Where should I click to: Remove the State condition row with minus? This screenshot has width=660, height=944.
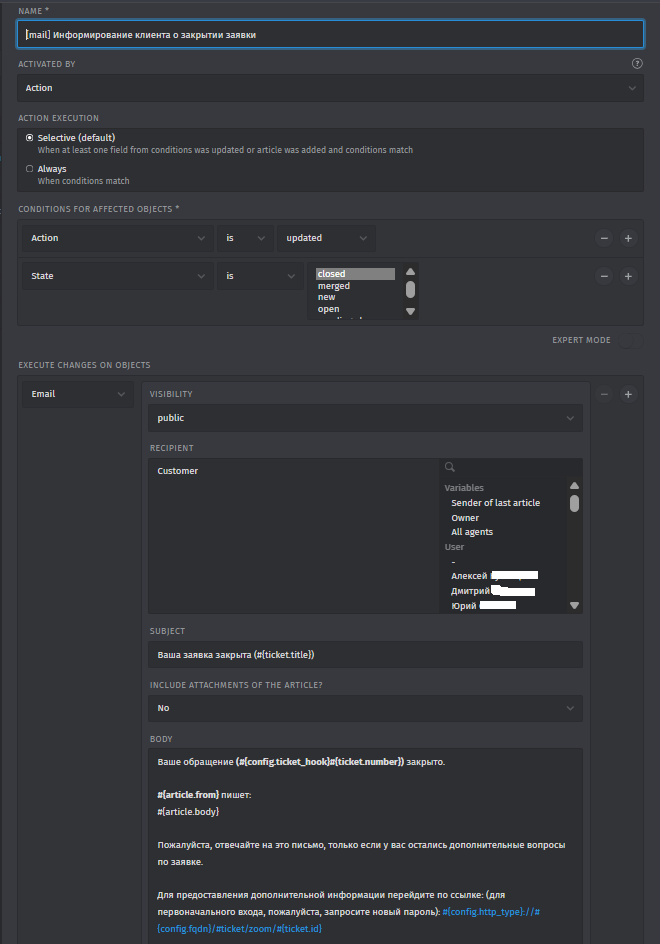604,276
